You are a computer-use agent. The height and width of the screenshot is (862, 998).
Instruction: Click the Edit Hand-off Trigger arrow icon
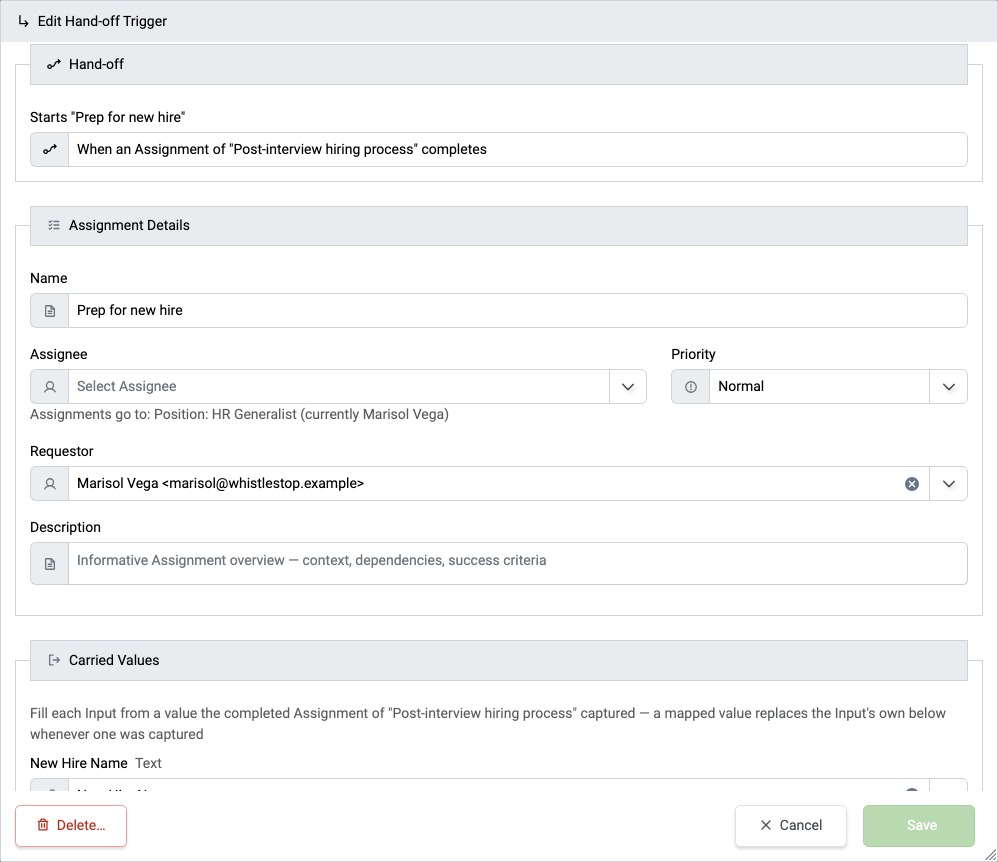pyautogui.click(x=24, y=22)
